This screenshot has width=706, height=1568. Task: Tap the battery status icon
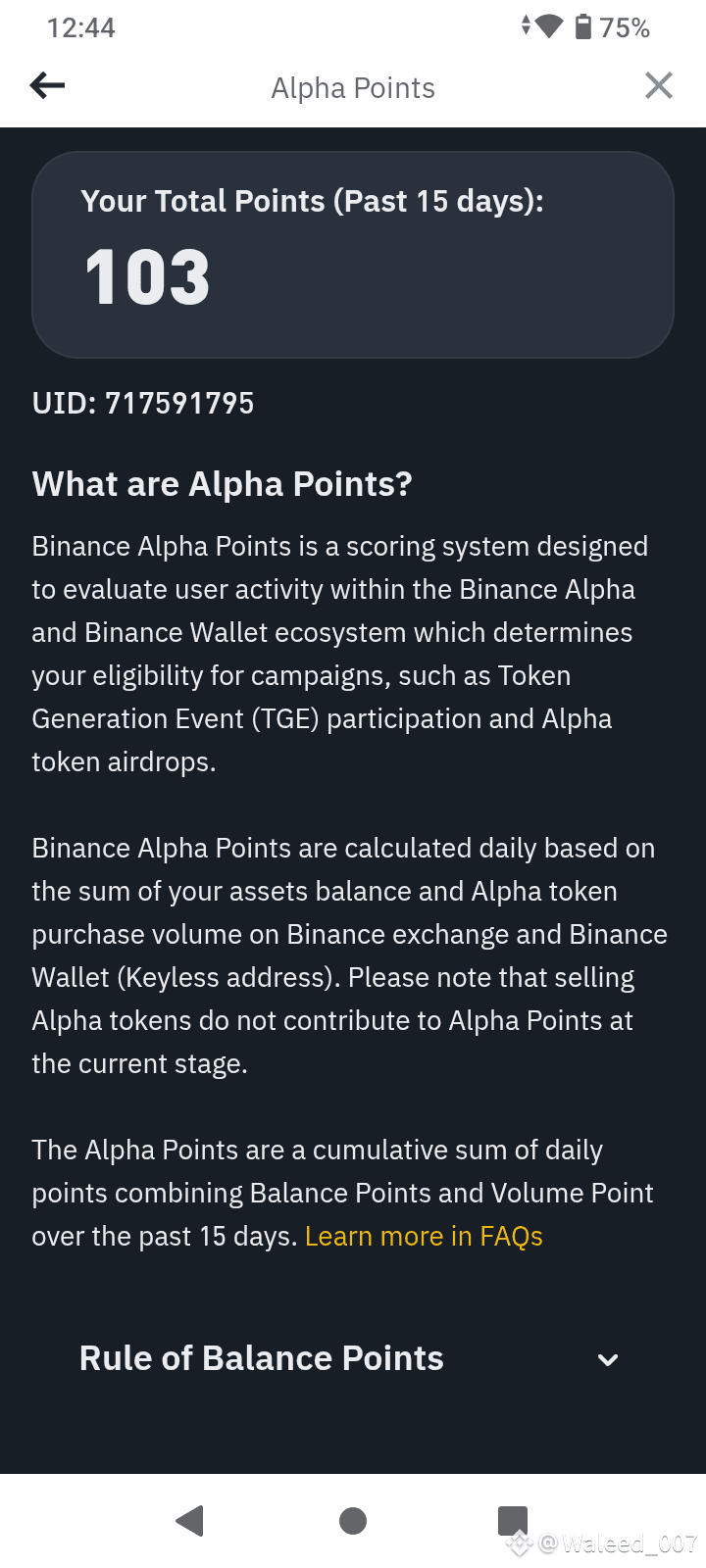[583, 26]
